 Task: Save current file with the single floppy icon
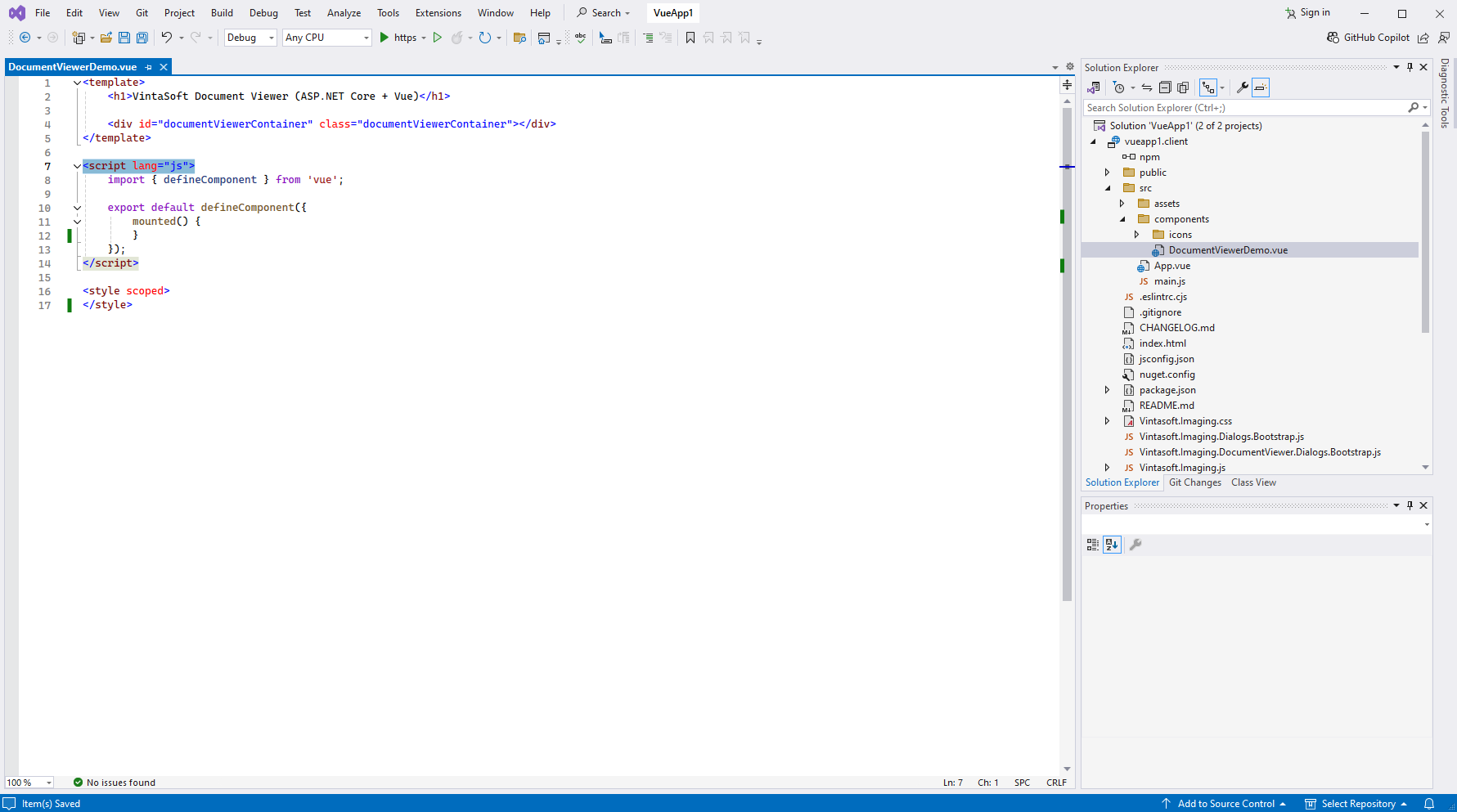pos(124,38)
